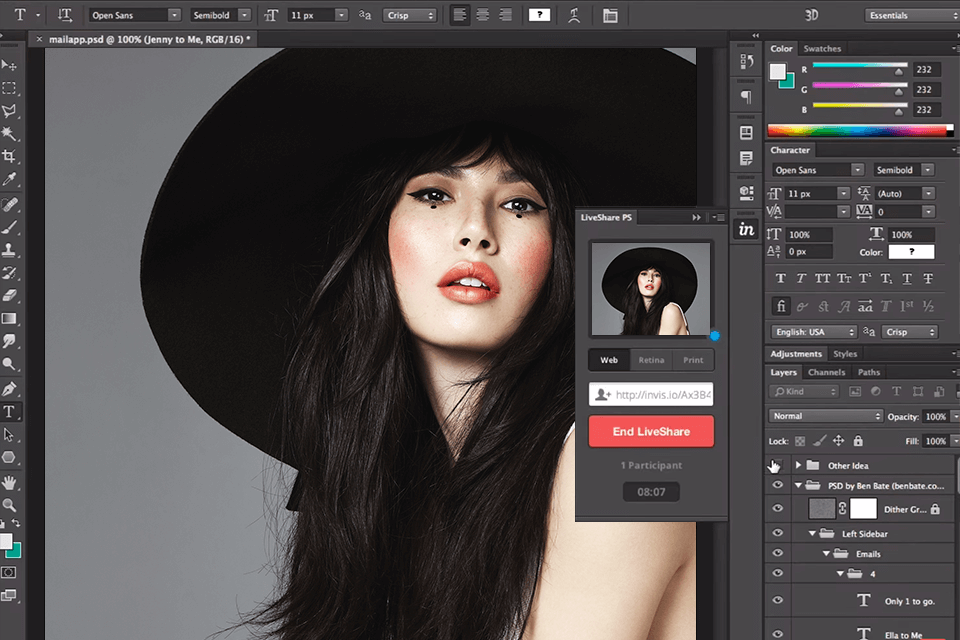The width and height of the screenshot is (960, 640).
Task: Expand the Other Idea layer group
Action: (x=798, y=465)
